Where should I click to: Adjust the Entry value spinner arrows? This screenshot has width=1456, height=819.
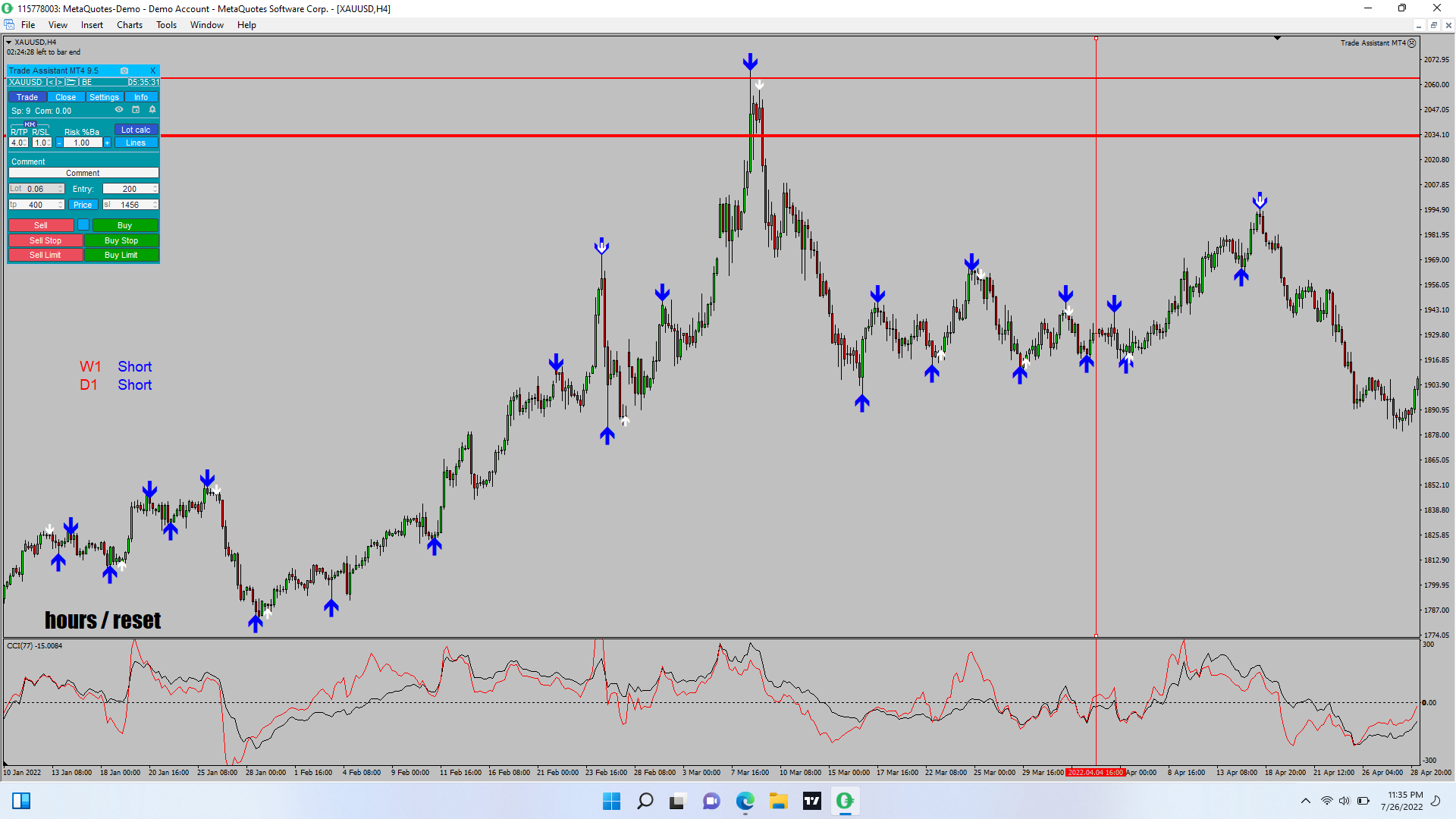point(155,189)
